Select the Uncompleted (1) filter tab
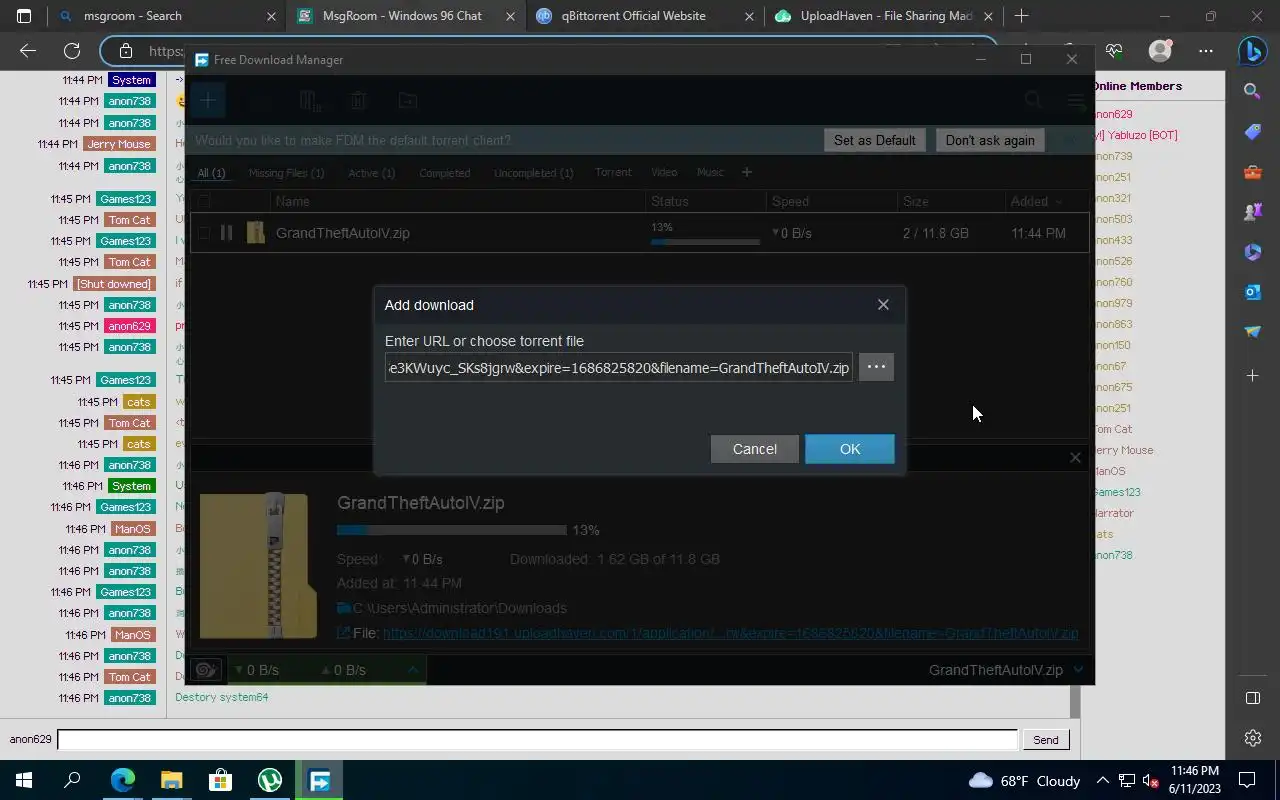 (x=533, y=173)
